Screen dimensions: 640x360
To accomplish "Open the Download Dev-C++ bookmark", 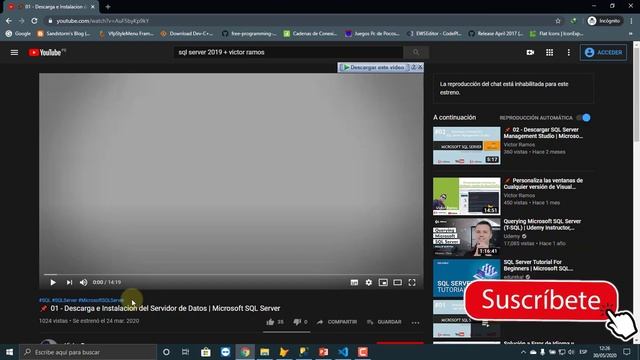I will point(187,33).
